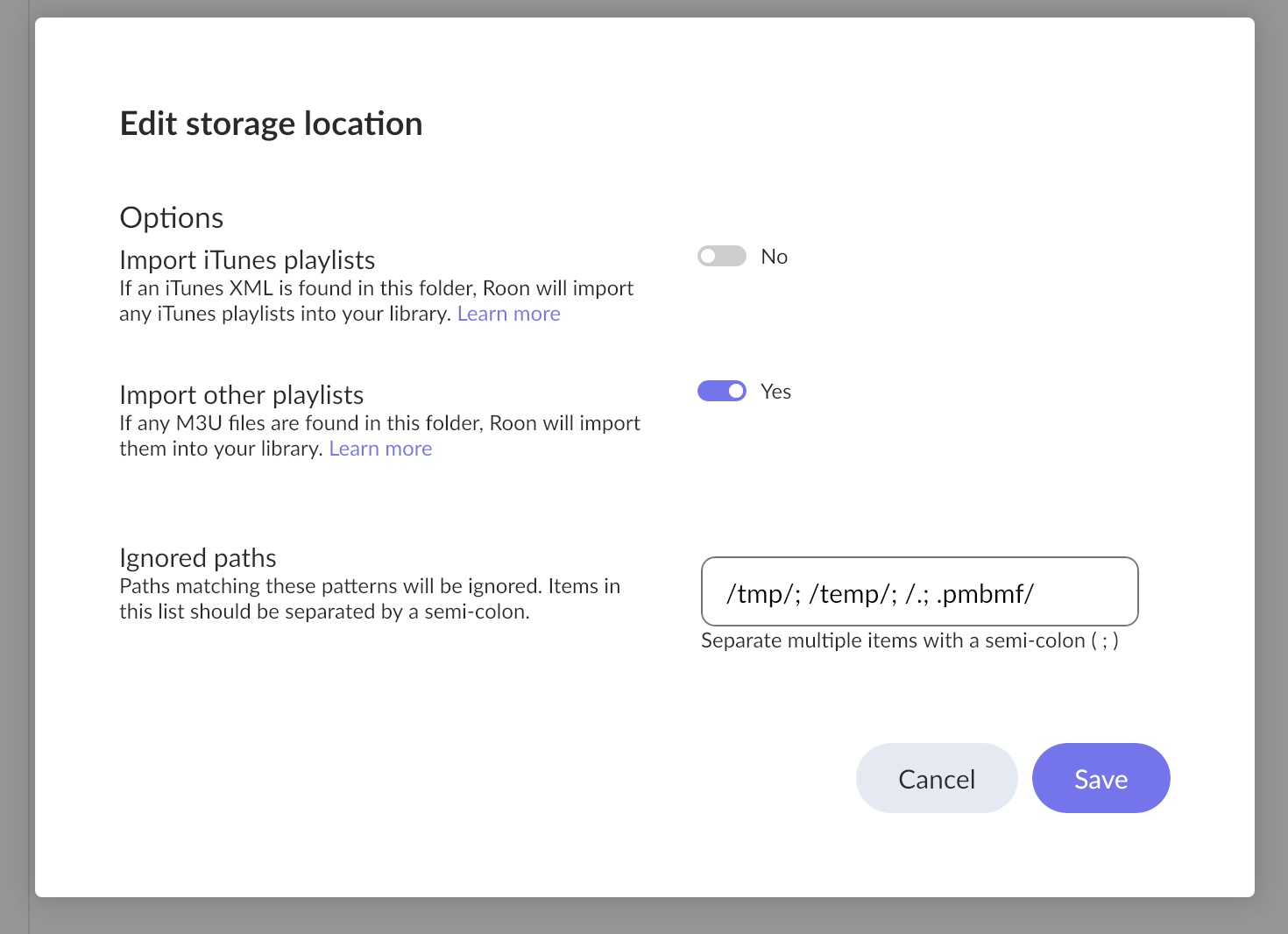
Task: Select the "Options" section heading
Action: point(172,217)
